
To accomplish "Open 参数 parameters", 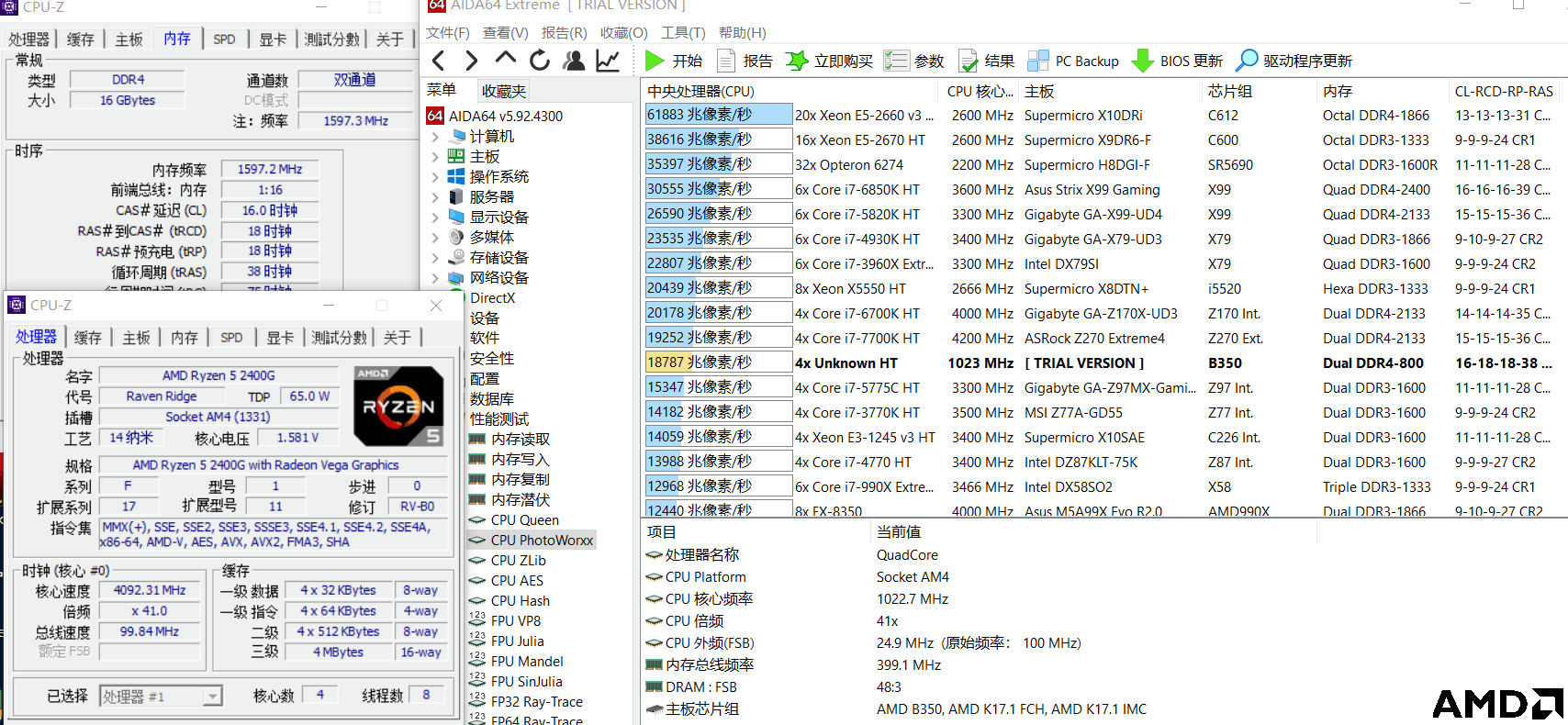I will pos(914,61).
